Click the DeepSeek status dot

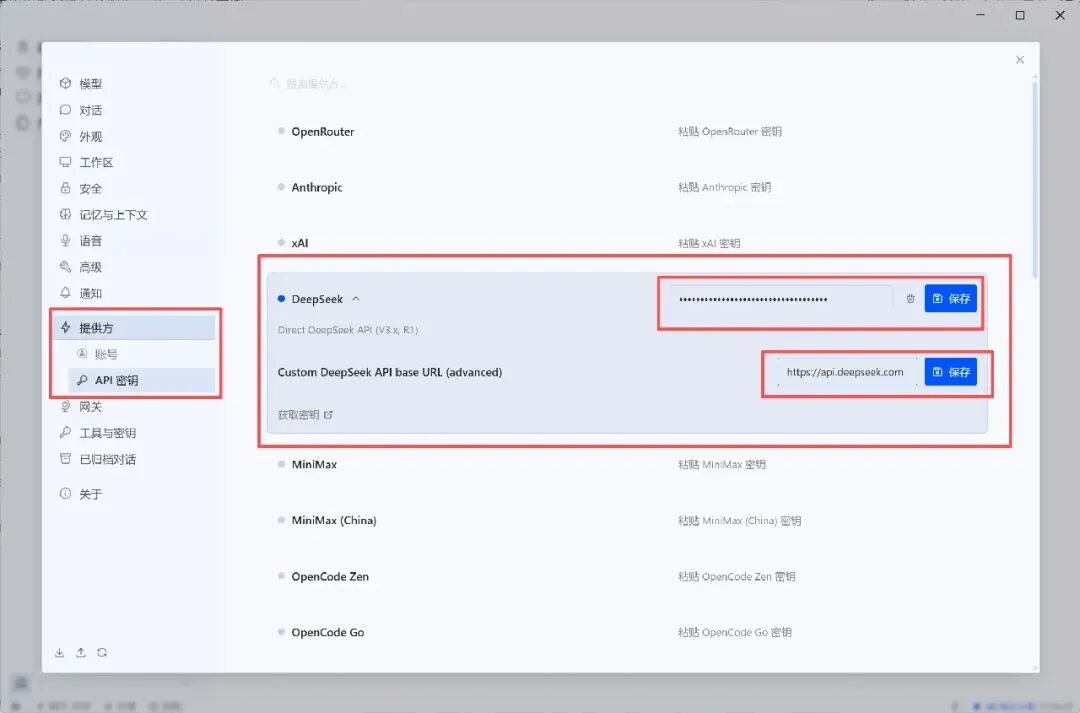(x=281, y=299)
